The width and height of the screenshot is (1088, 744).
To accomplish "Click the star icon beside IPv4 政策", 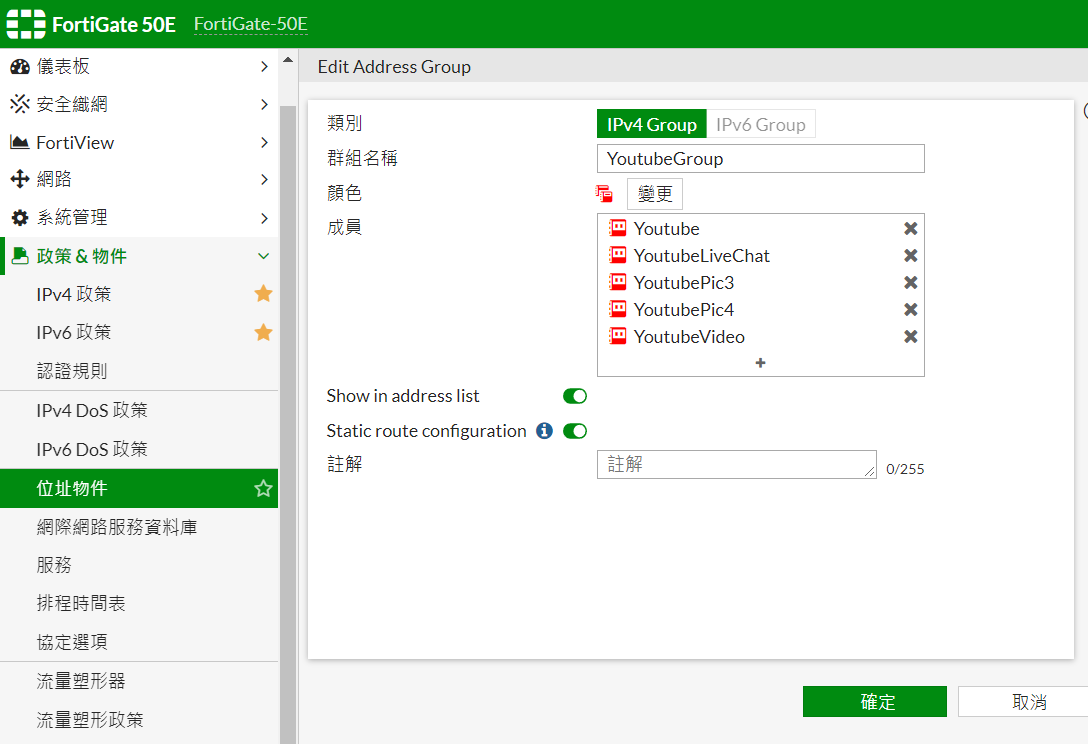I will (x=263, y=294).
